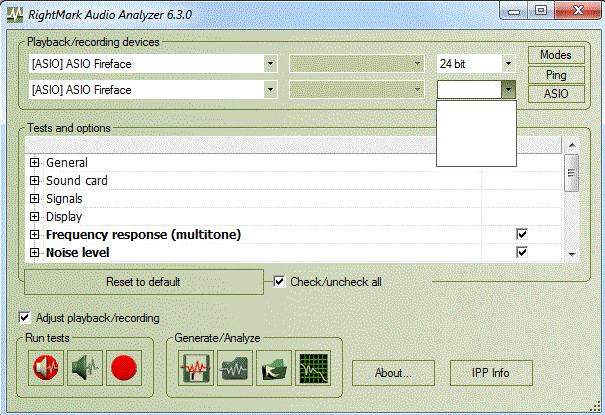Expand the Sound card tree node
The height and width of the screenshot is (415, 605).
[34, 181]
